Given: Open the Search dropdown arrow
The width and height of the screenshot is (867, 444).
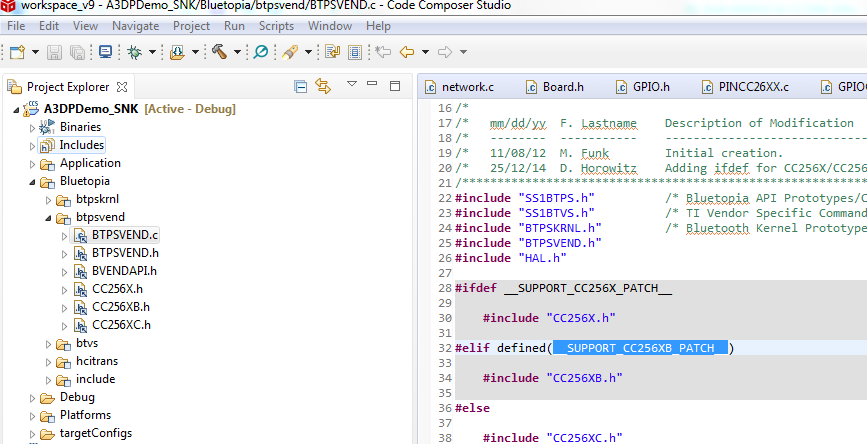Looking at the screenshot, I should click(309, 52).
